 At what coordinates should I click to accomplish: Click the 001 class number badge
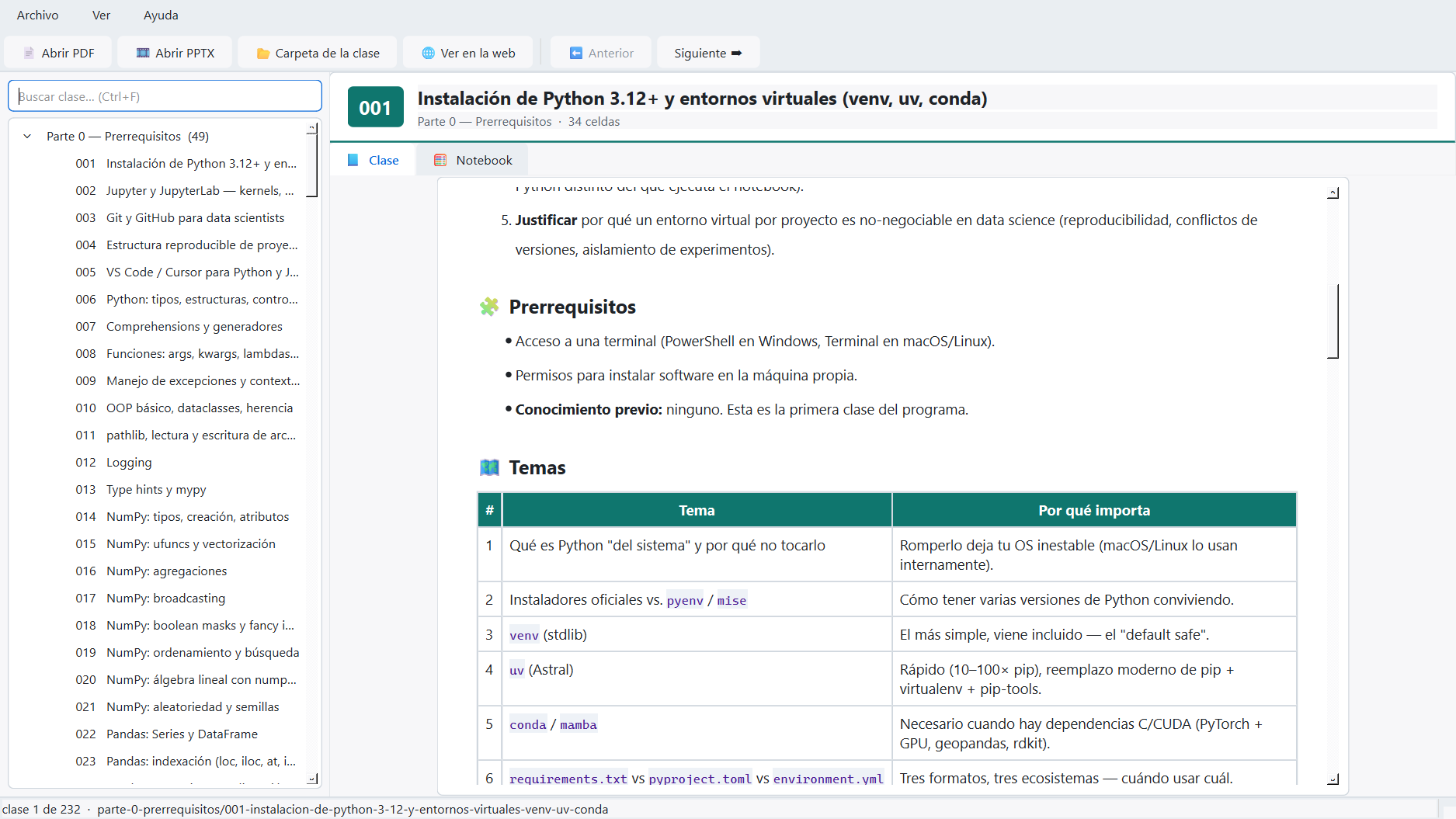coord(376,107)
